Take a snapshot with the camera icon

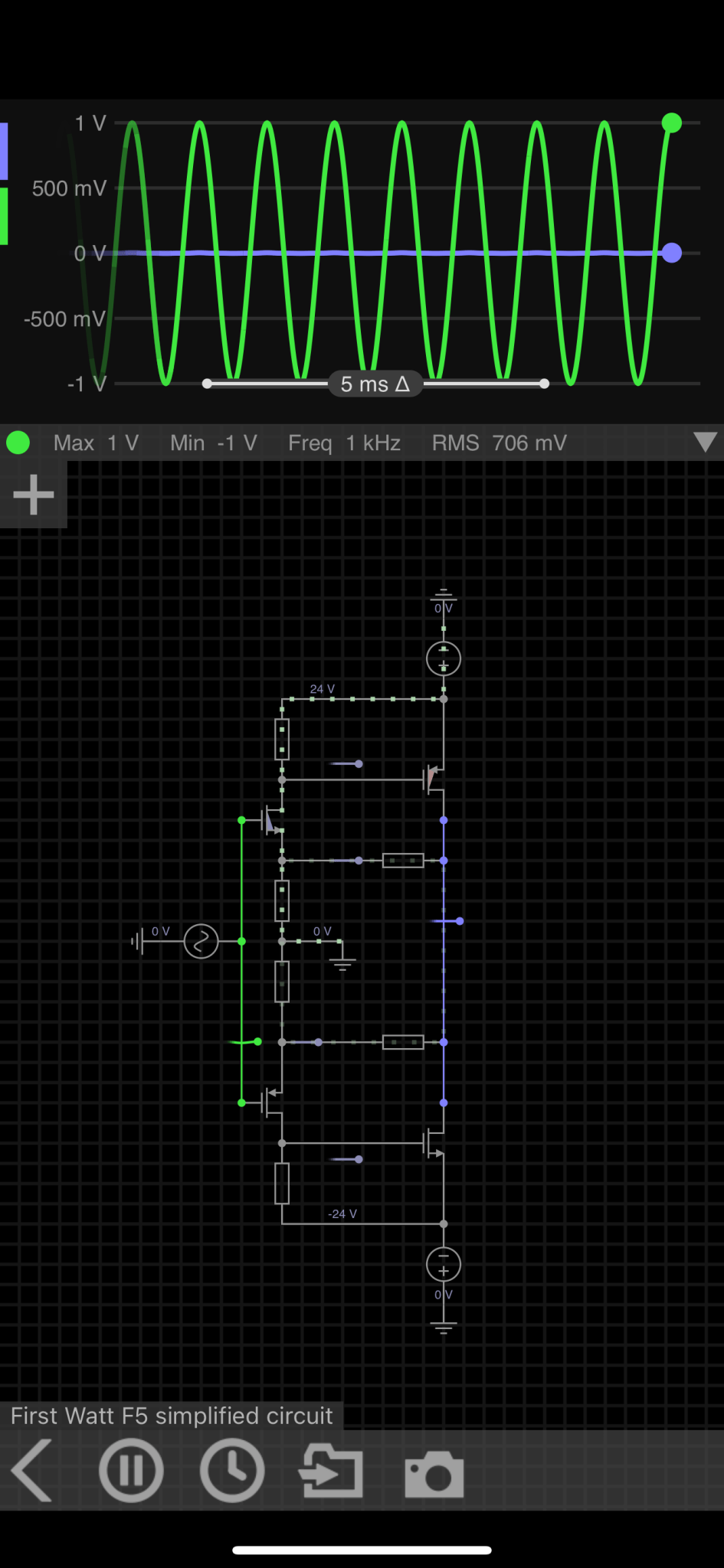tap(434, 1473)
